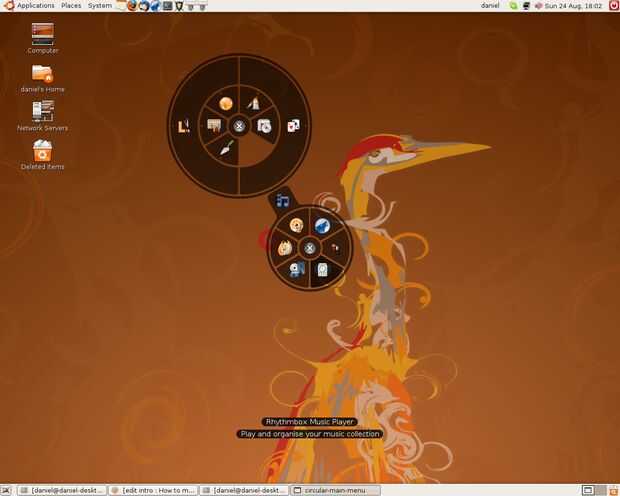Select the category icon right of the globe
Screen dimensions: 620x496
pos(253,103)
